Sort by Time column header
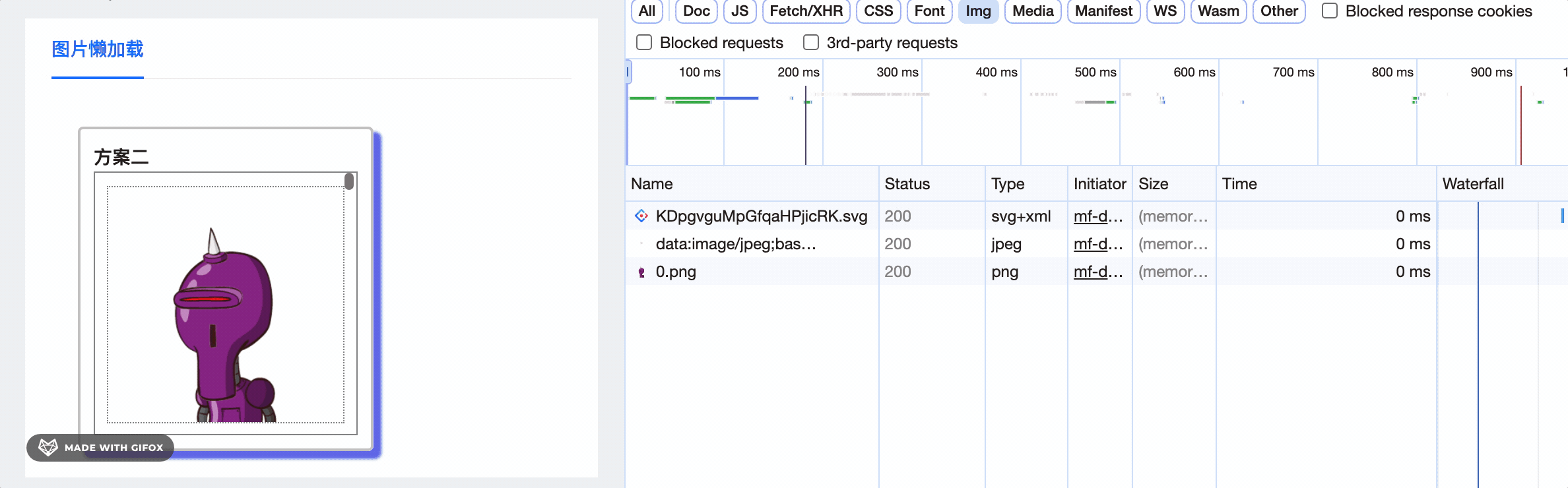The width and height of the screenshot is (1568, 488). click(1326, 184)
